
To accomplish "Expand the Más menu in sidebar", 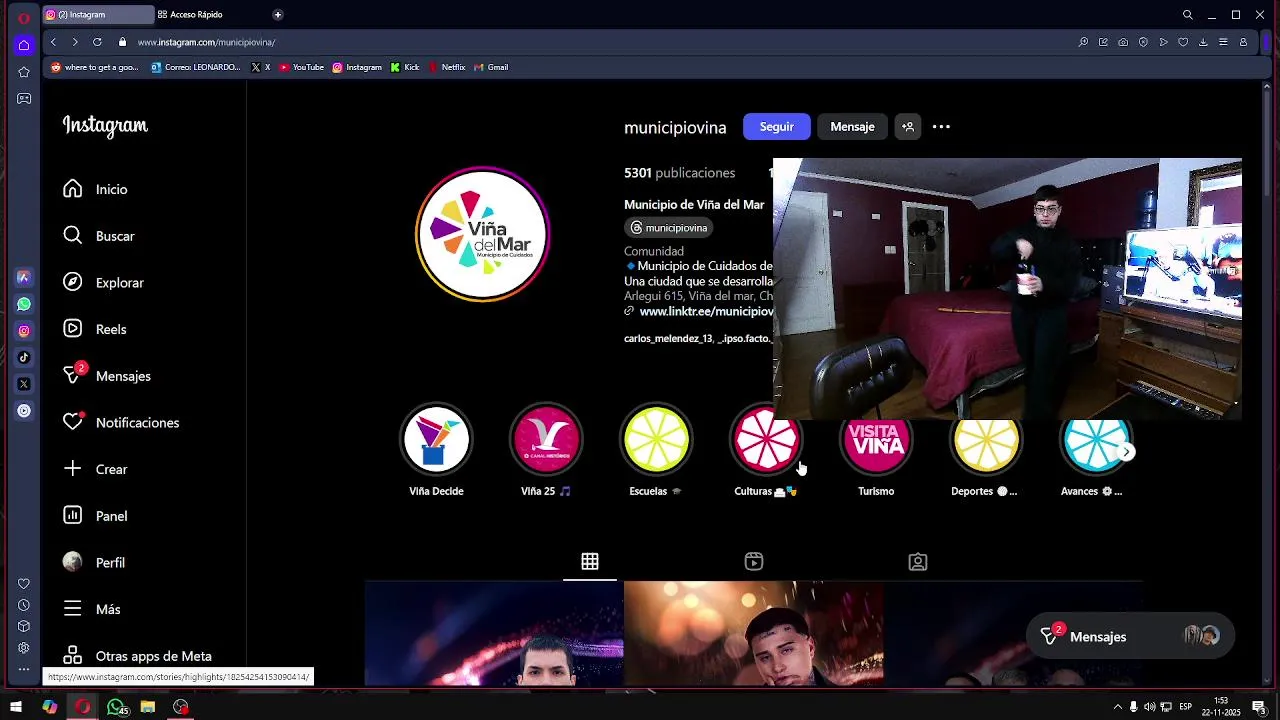I will tap(91, 609).
